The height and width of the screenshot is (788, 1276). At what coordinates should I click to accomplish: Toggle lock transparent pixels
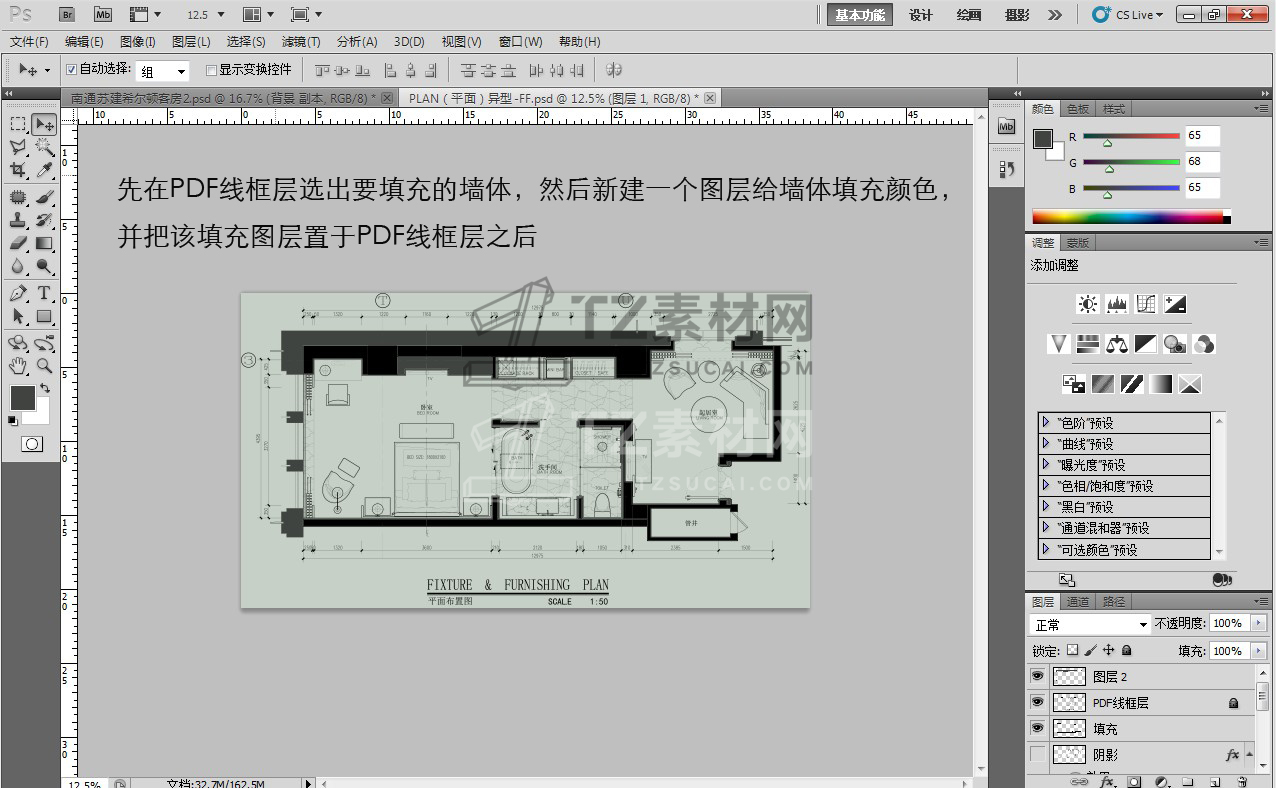(x=1073, y=650)
